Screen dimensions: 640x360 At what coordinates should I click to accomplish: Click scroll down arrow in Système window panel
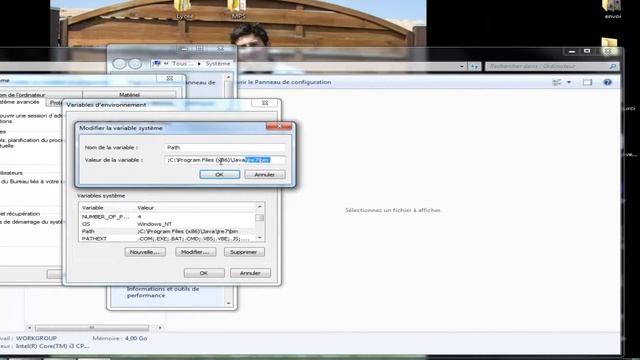pyautogui.click(x=229, y=303)
